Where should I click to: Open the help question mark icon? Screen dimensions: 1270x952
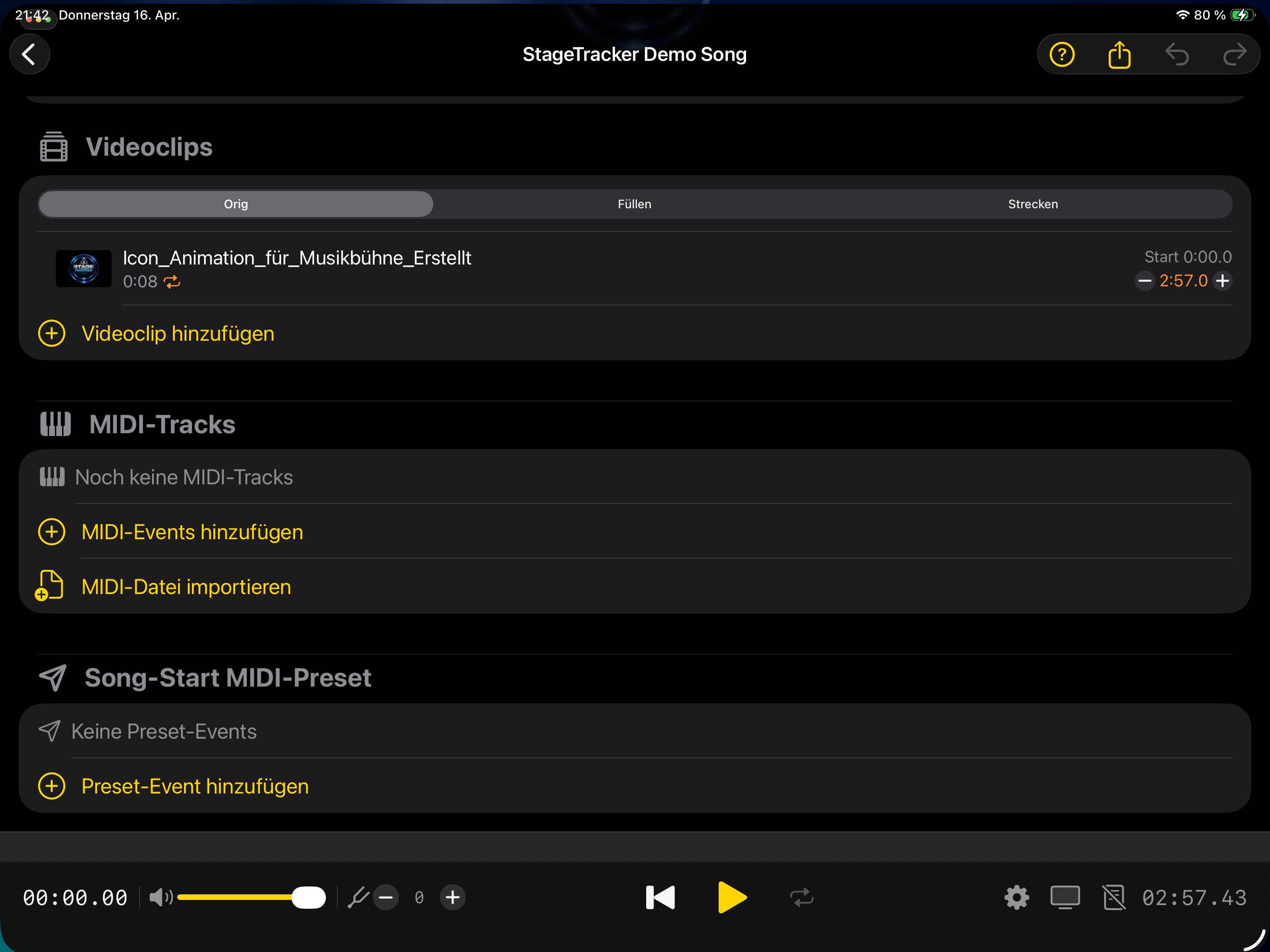1062,54
